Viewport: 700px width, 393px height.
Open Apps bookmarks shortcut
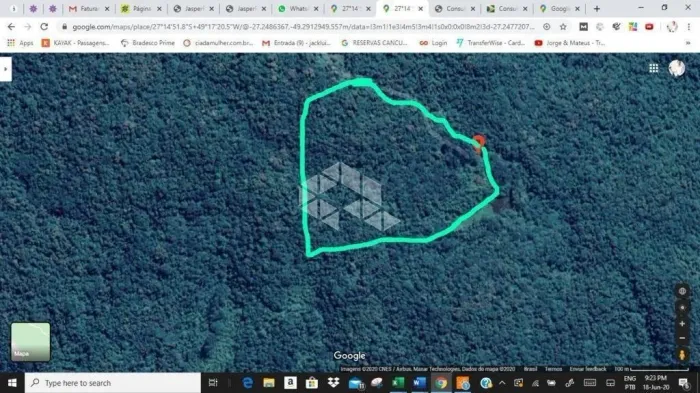click(x=20, y=43)
